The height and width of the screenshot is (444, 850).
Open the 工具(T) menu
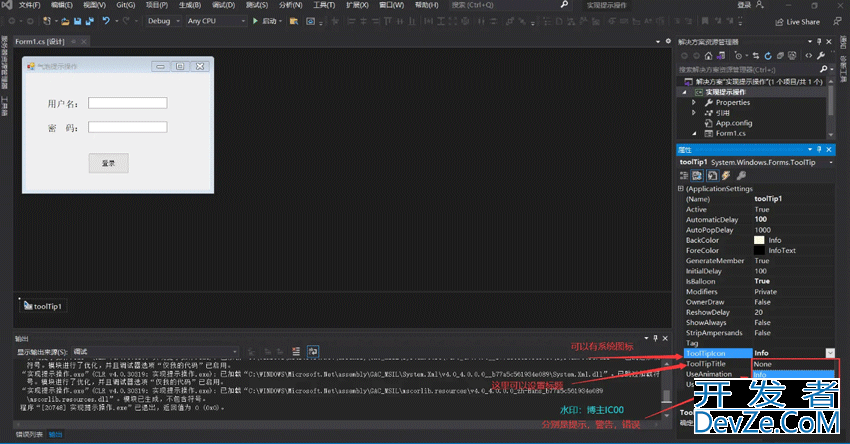(x=324, y=5)
